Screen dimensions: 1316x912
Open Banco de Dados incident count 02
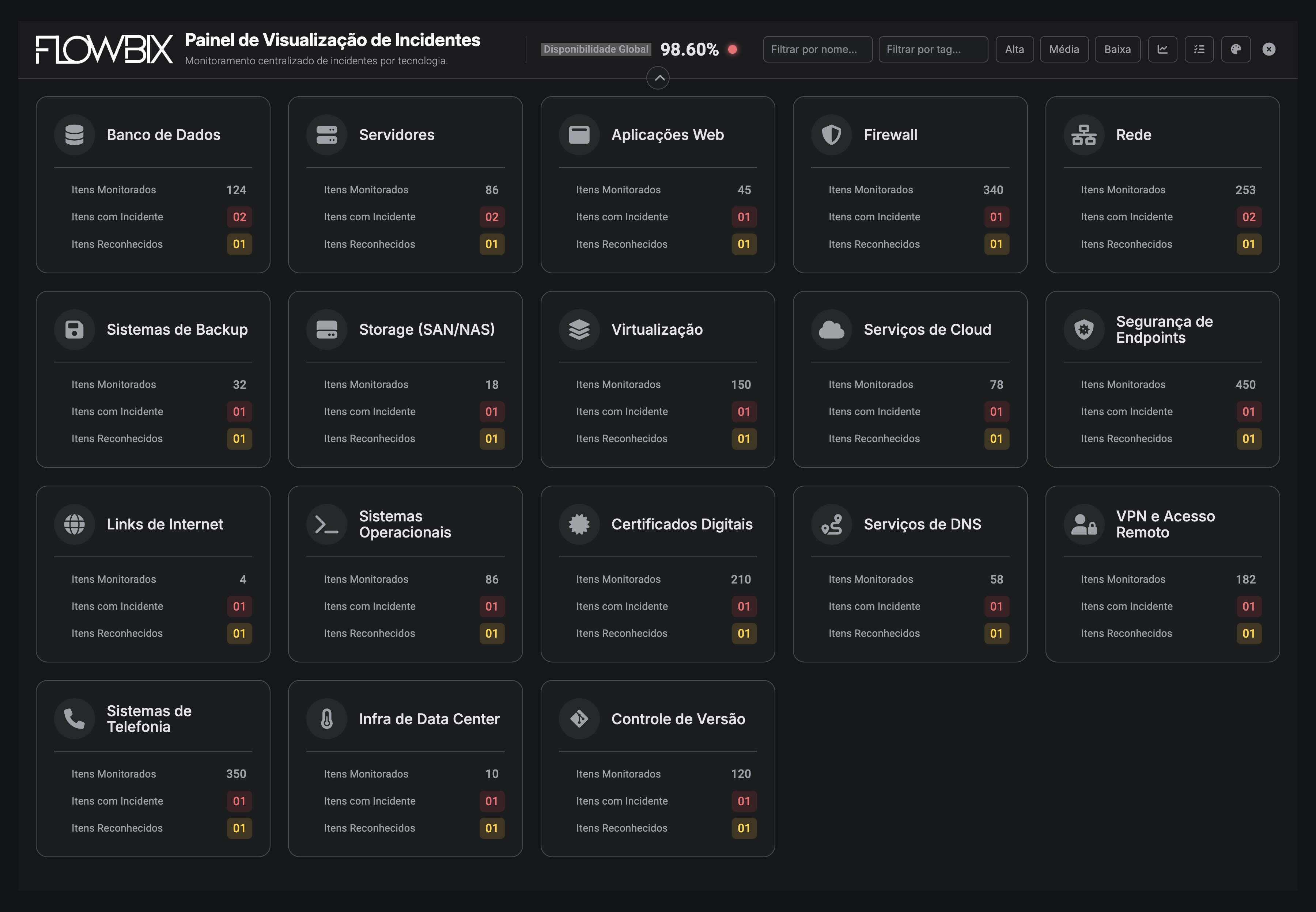(x=239, y=217)
